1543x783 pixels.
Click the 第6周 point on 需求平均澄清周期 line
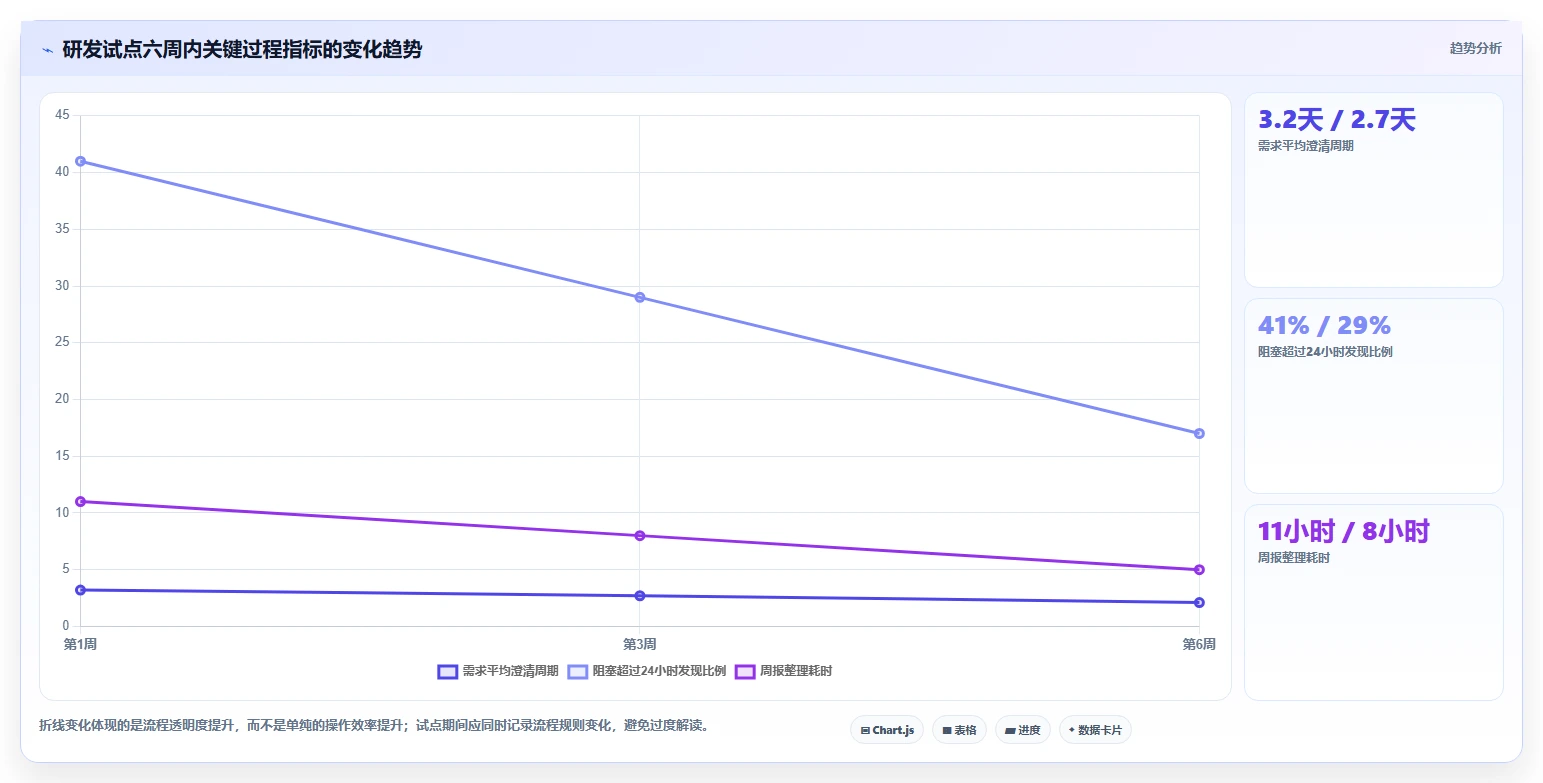coord(1199,602)
